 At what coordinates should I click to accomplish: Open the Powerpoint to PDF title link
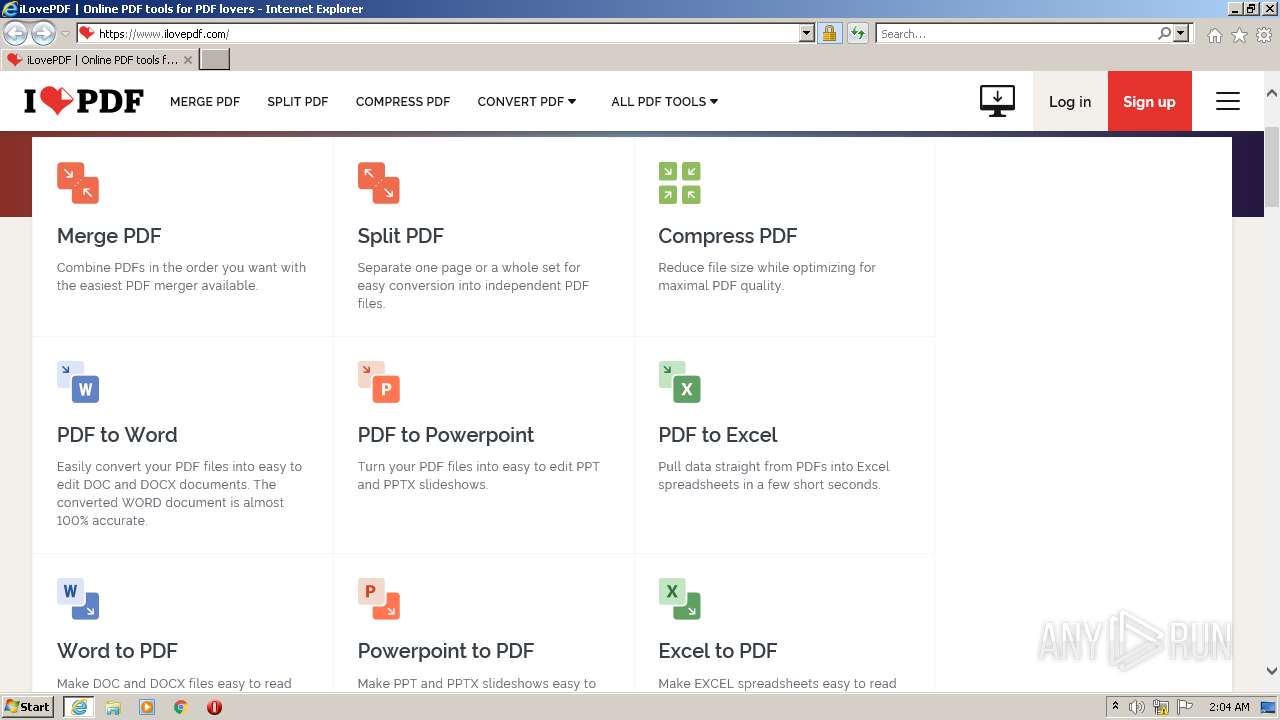click(x=446, y=651)
